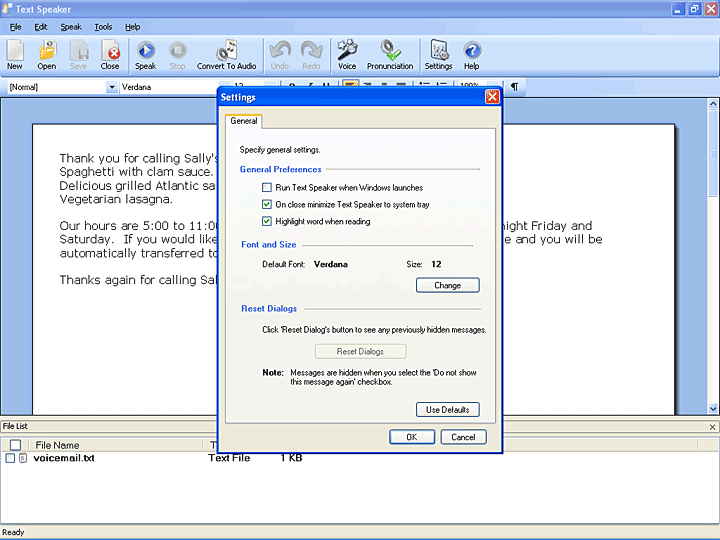Click the '1 KB' size cell
This screenshot has width=720, height=540.
(x=292, y=458)
